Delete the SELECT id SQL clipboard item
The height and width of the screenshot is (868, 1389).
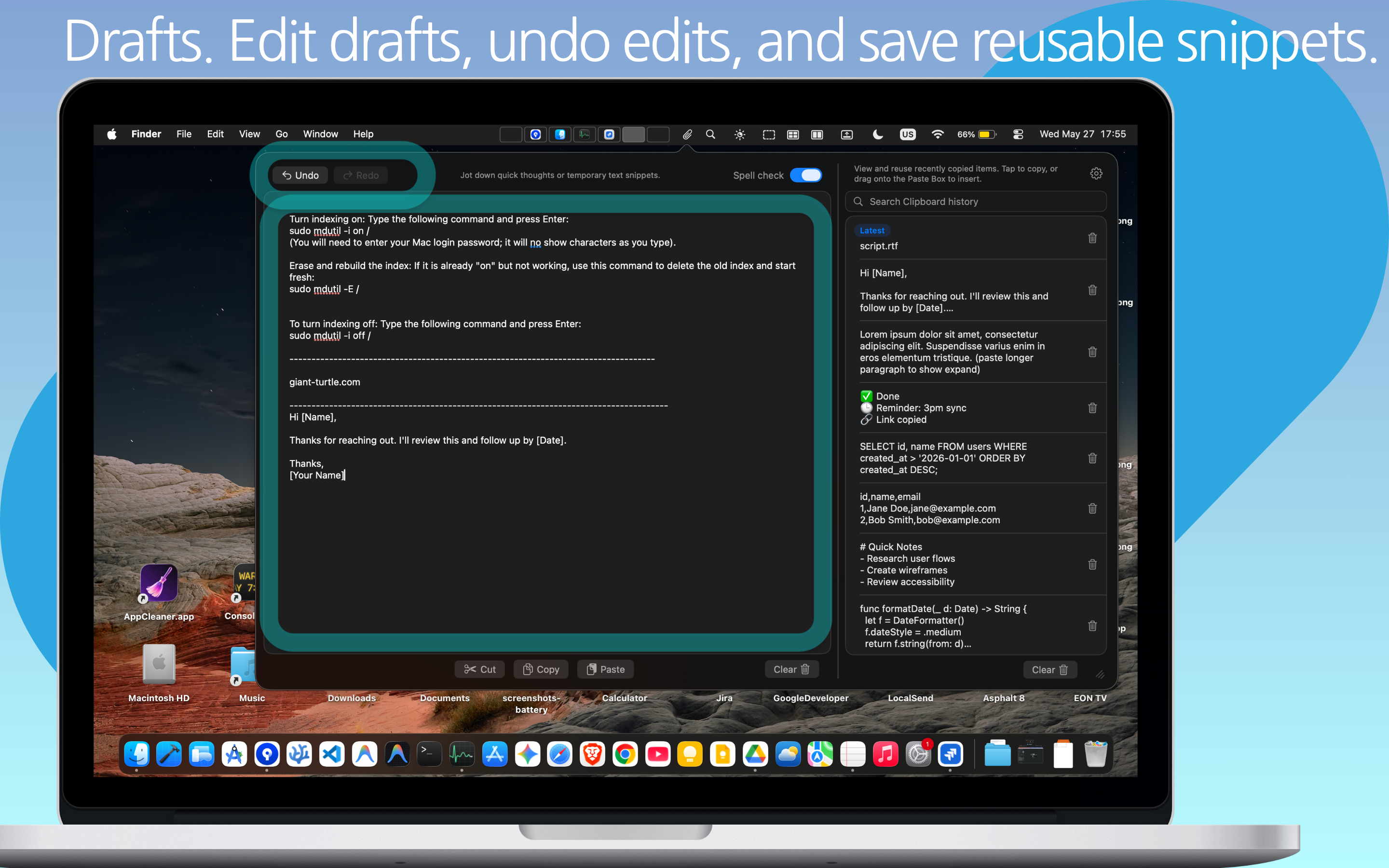[x=1092, y=458]
